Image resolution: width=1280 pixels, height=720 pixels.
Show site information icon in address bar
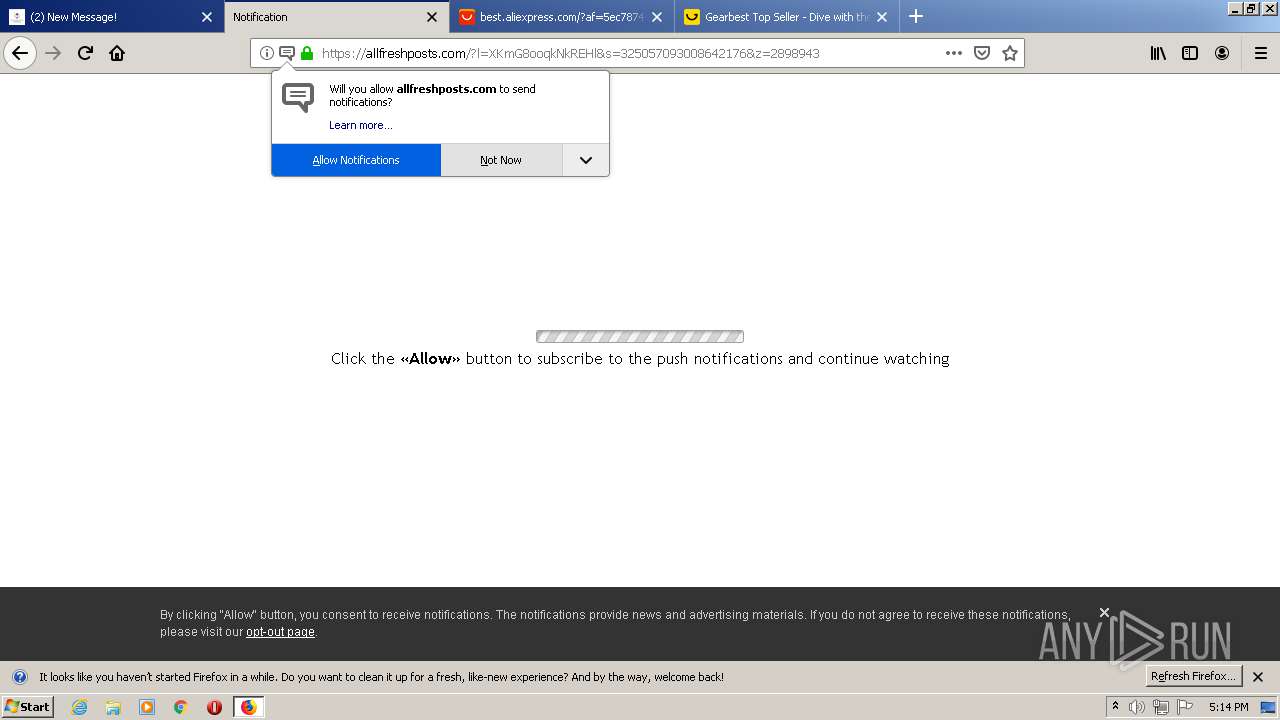coord(267,53)
